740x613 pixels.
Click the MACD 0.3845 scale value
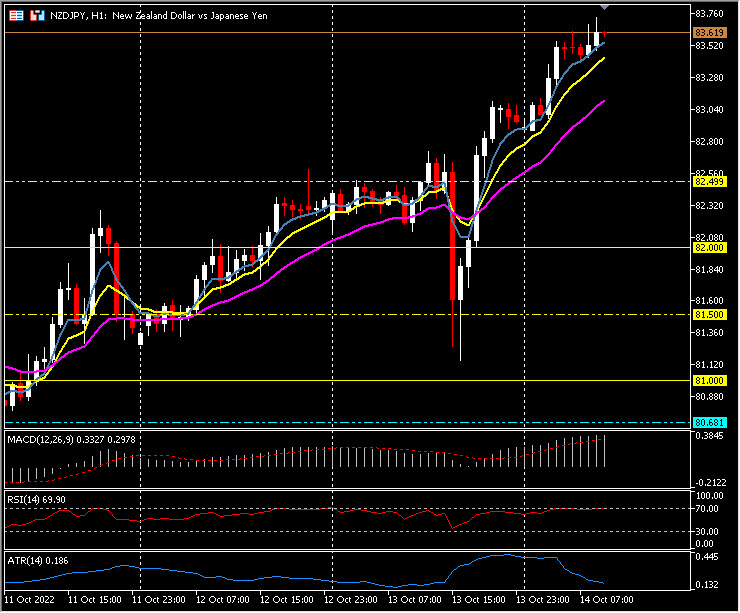pyautogui.click(x=708, y=437)
